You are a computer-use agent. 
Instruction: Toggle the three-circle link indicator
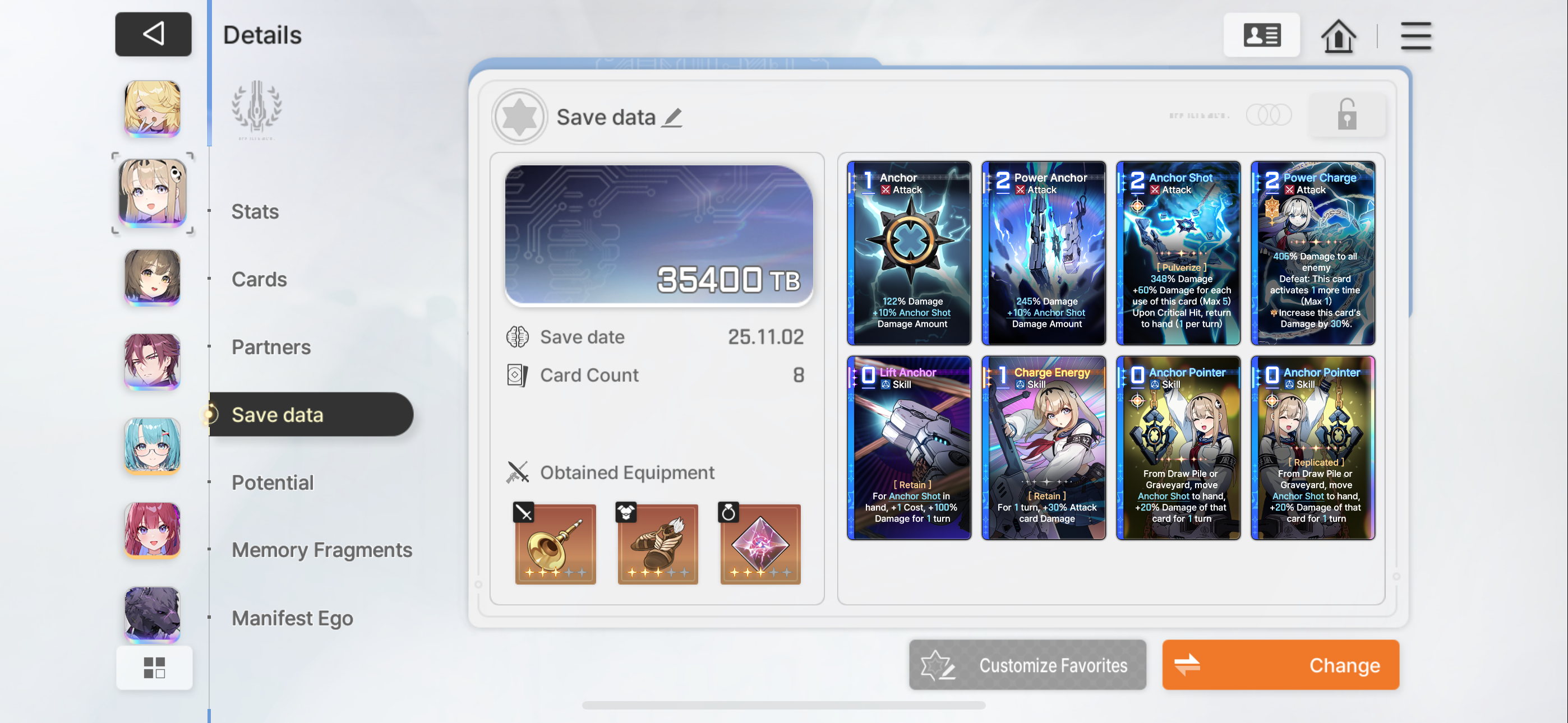[x=1269, y=114]
